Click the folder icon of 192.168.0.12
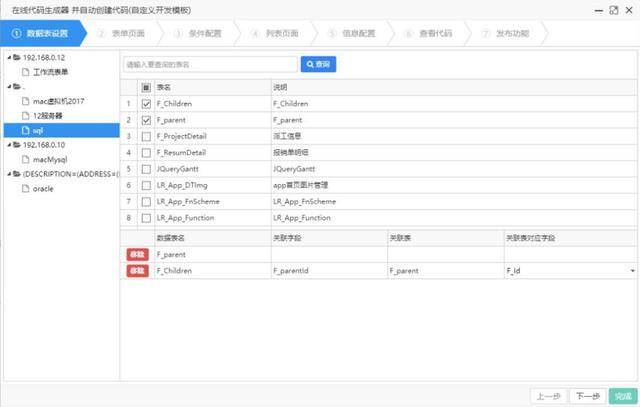640x407 pixels. [x=17, y=58]
